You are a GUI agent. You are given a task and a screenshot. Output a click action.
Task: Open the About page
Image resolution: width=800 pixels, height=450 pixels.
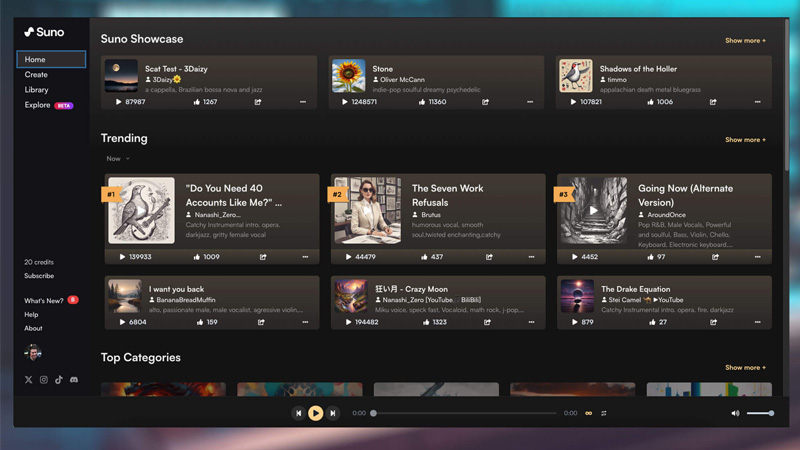[x=33, y=329]
